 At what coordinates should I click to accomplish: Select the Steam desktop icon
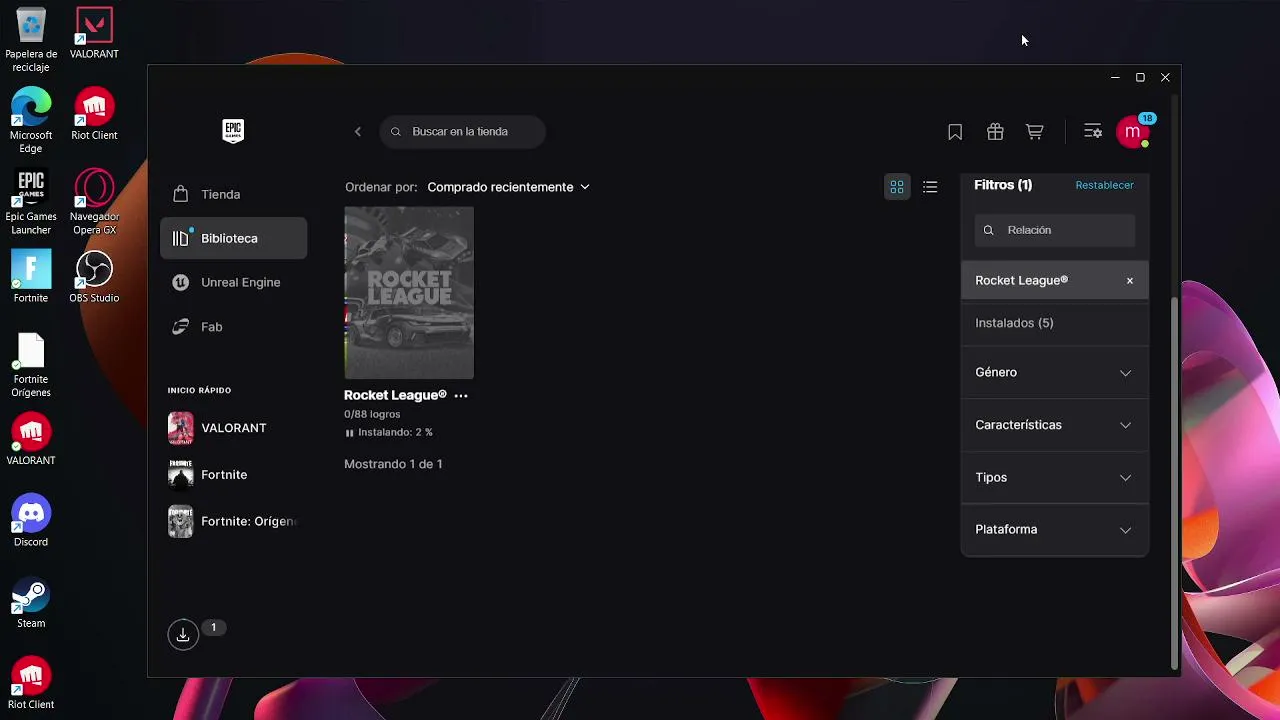click(31, 603)
